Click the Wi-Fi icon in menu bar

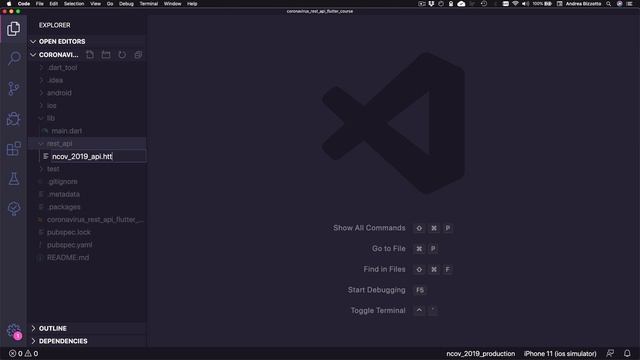[515, 4]
